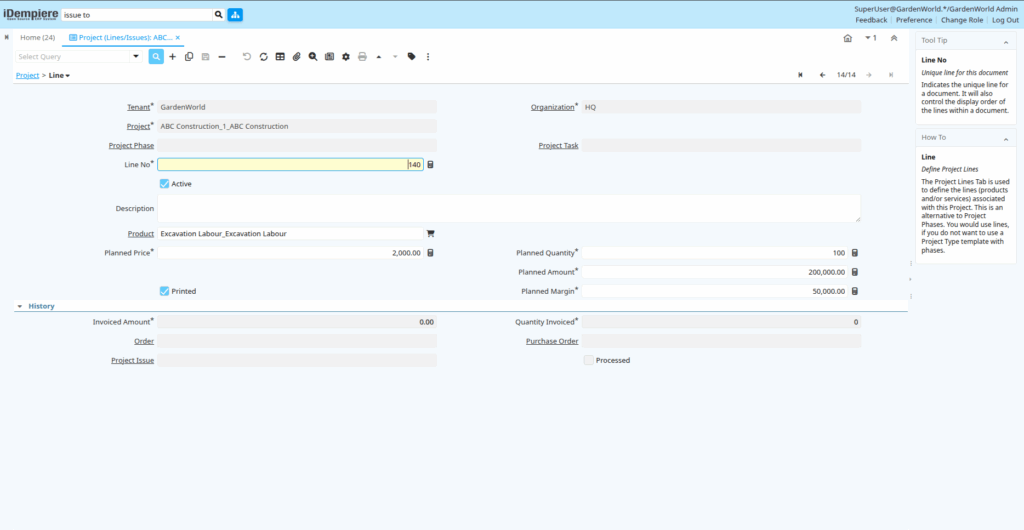Screen dimensions: 1024x530
Task: Click the Undo Changes icon
Action: [x=247, y=57]
